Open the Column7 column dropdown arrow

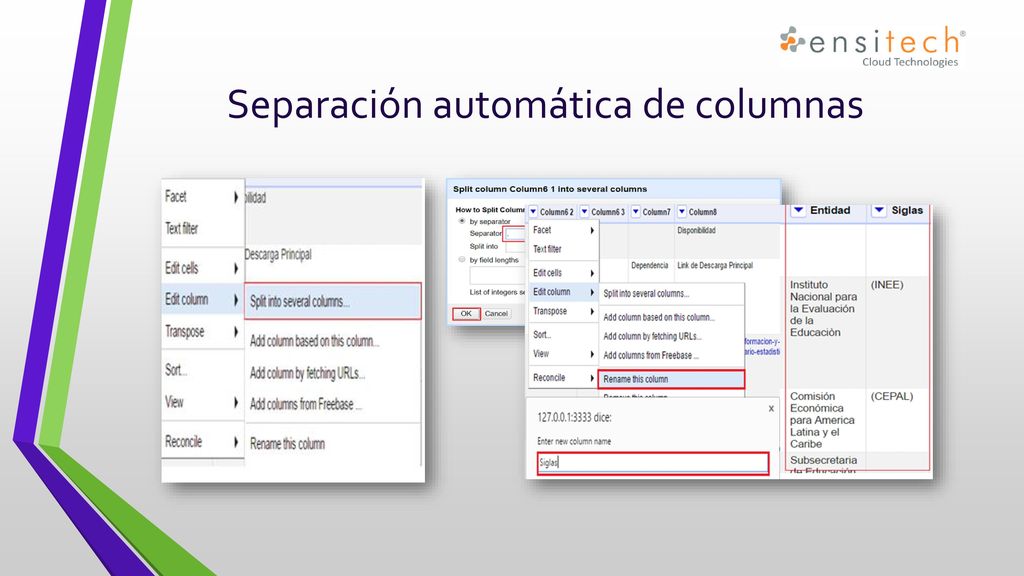pyautogui.click(x=635, y=212)
